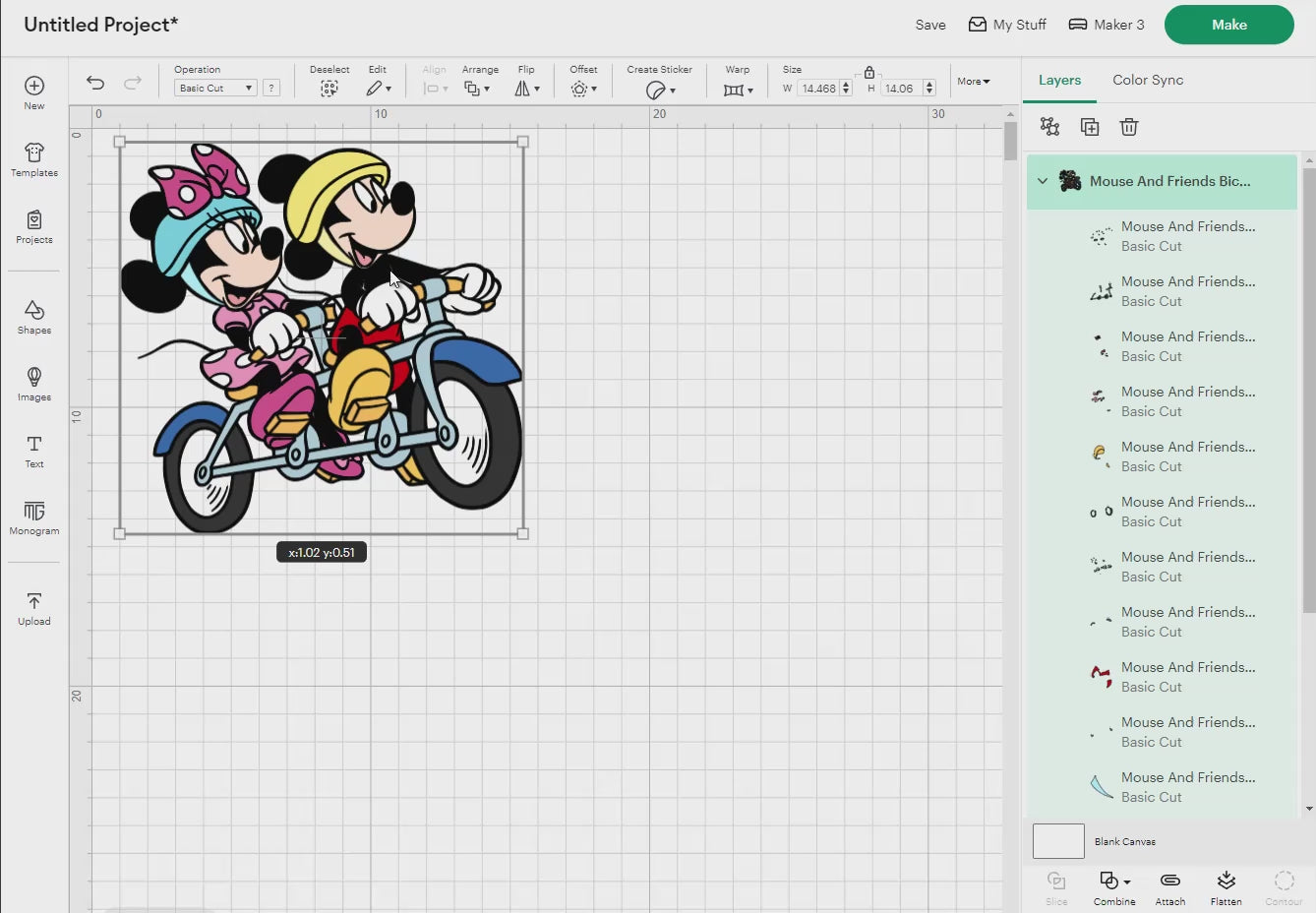This screenshot has height=913, width=1316.
Task: Open the Combine dropdown arrow
Action: tap(1127, 882)
